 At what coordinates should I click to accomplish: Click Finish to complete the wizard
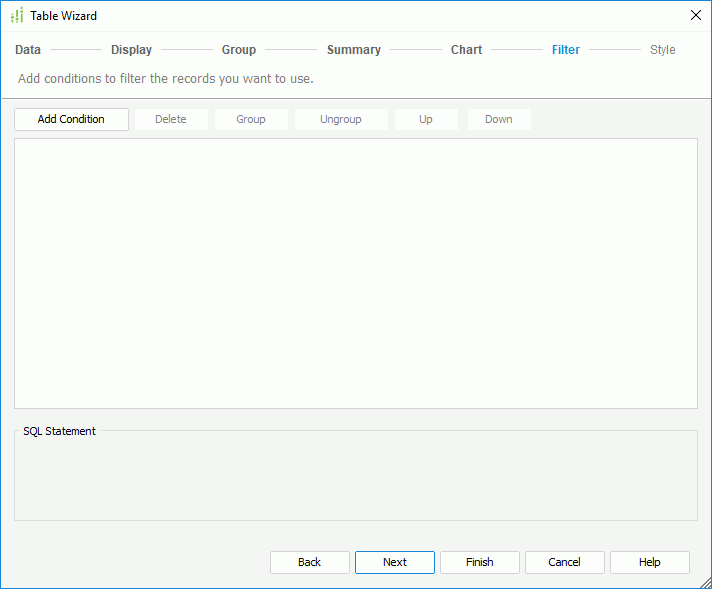480,562
